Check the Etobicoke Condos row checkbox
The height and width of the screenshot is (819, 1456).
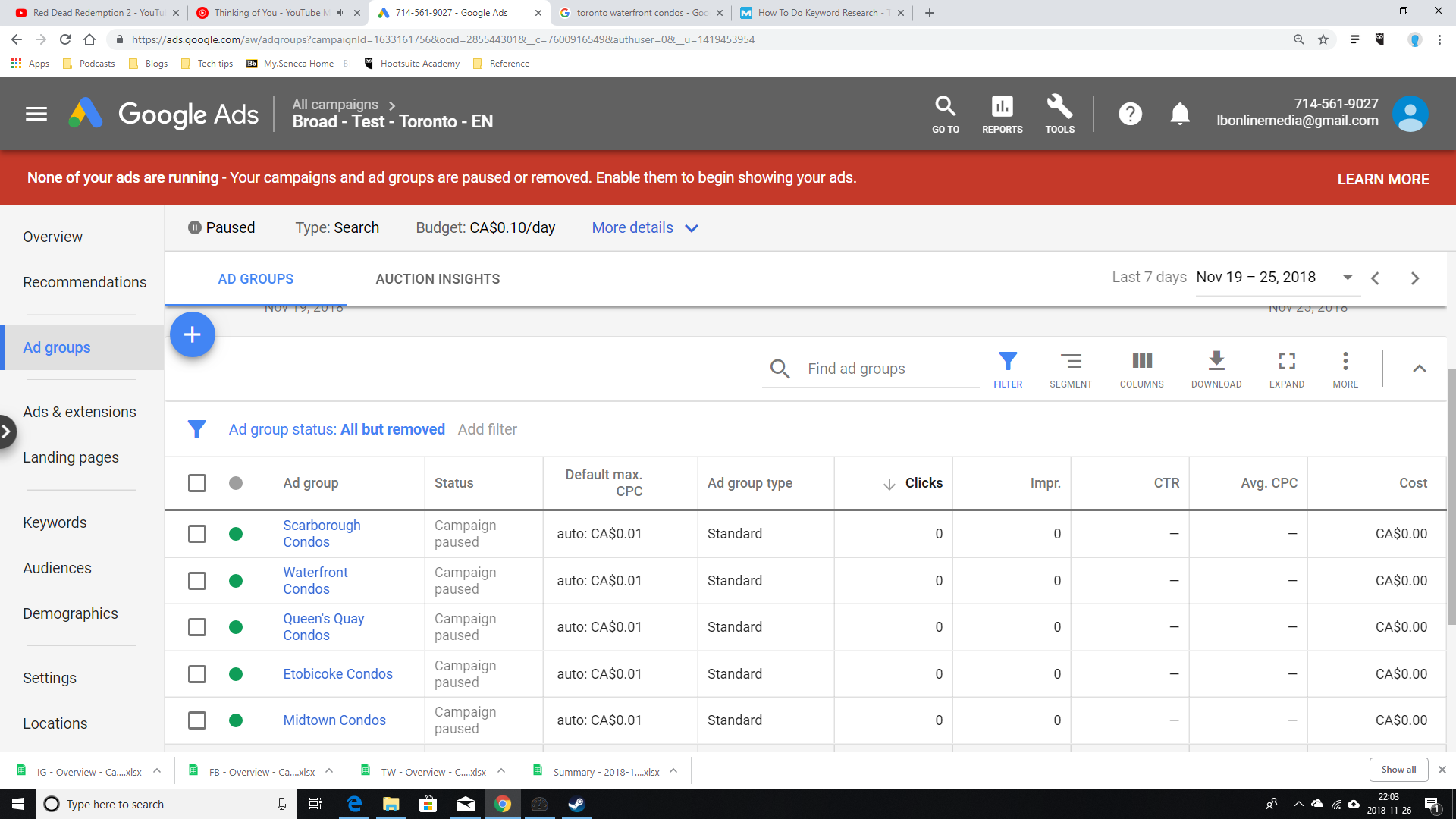click(197, 674)
